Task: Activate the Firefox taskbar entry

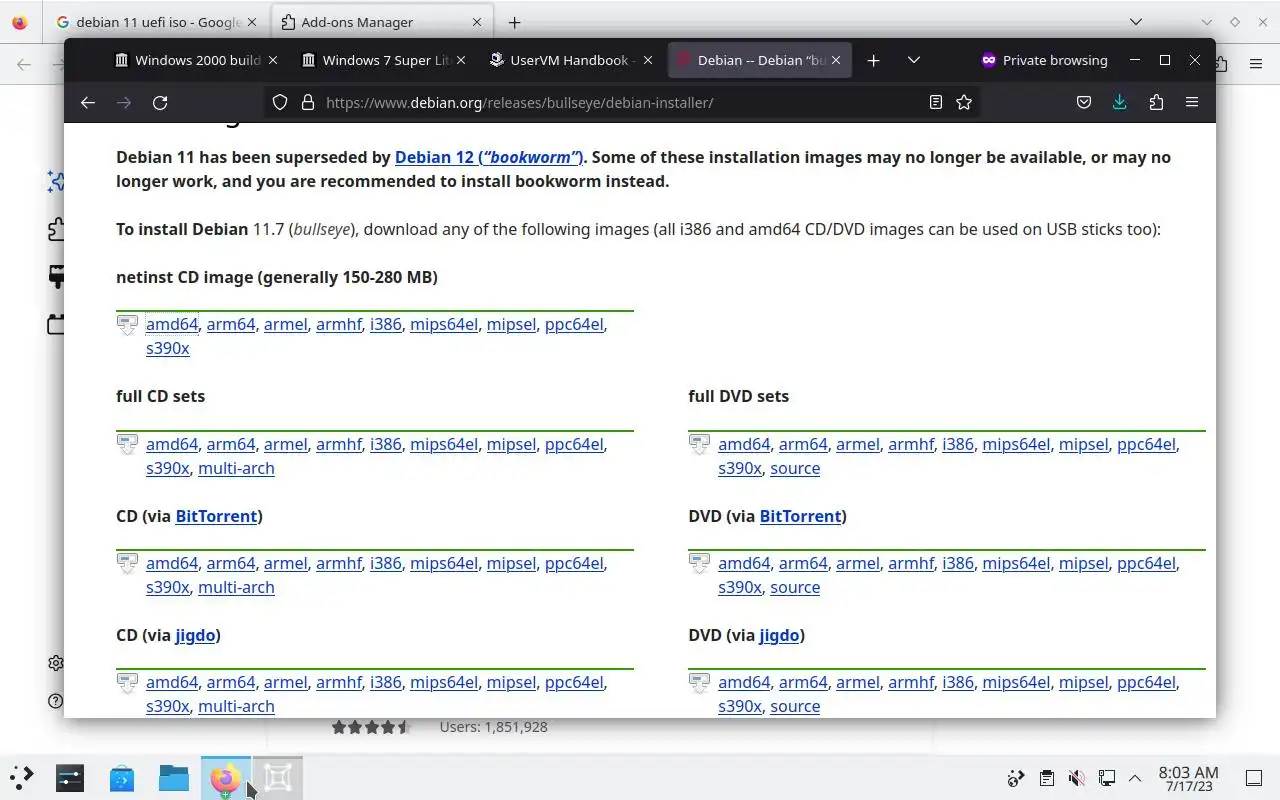Action: 226,777
